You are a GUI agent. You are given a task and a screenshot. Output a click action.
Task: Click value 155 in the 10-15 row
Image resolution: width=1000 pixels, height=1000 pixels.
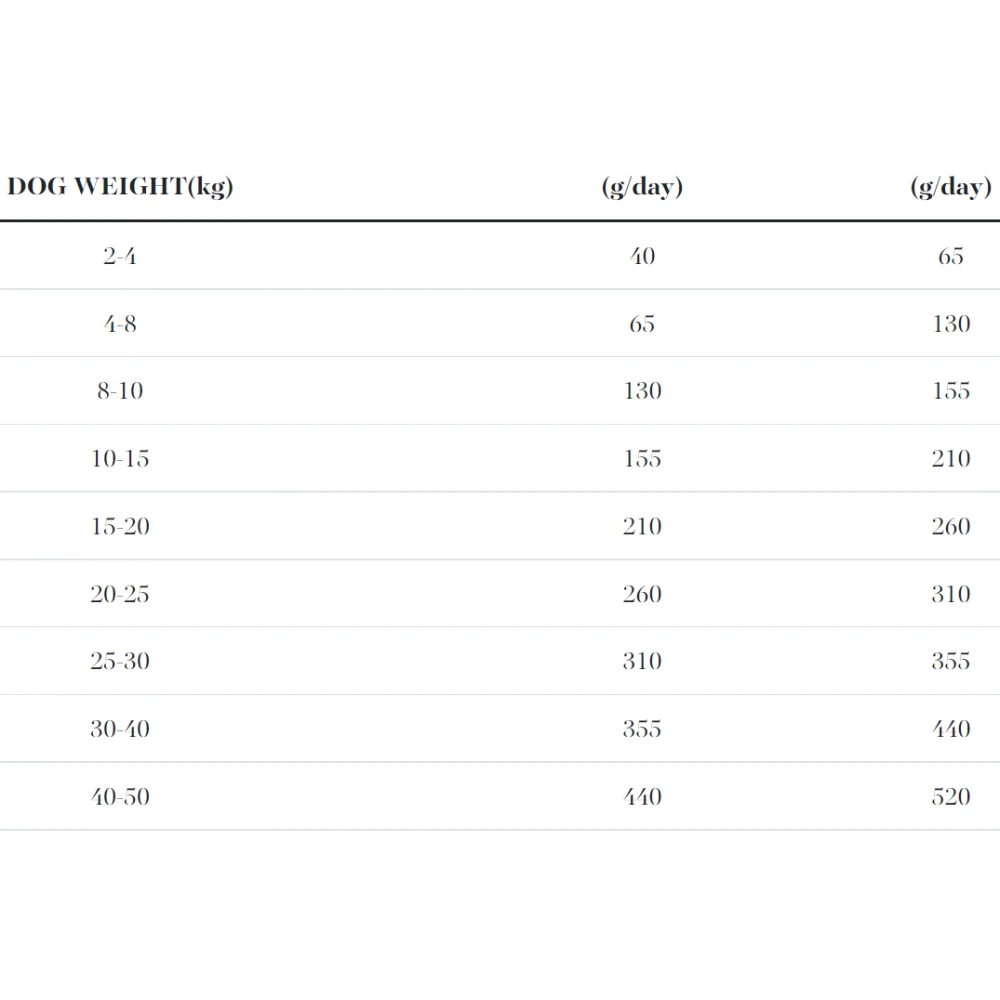click(x=642, y=459)
